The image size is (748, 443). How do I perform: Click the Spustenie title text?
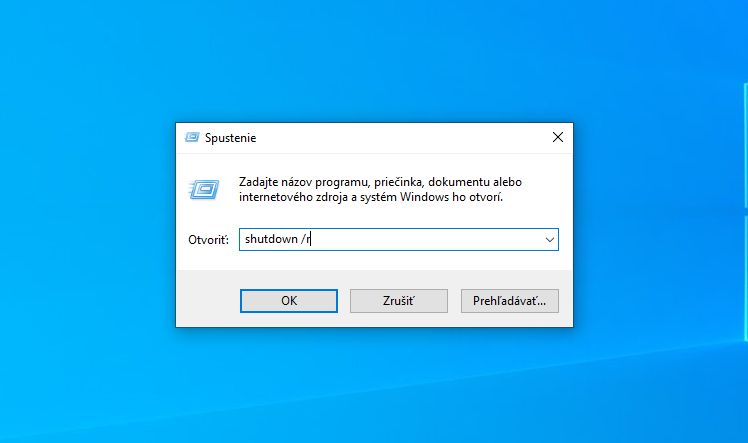[x=230, y=138]
